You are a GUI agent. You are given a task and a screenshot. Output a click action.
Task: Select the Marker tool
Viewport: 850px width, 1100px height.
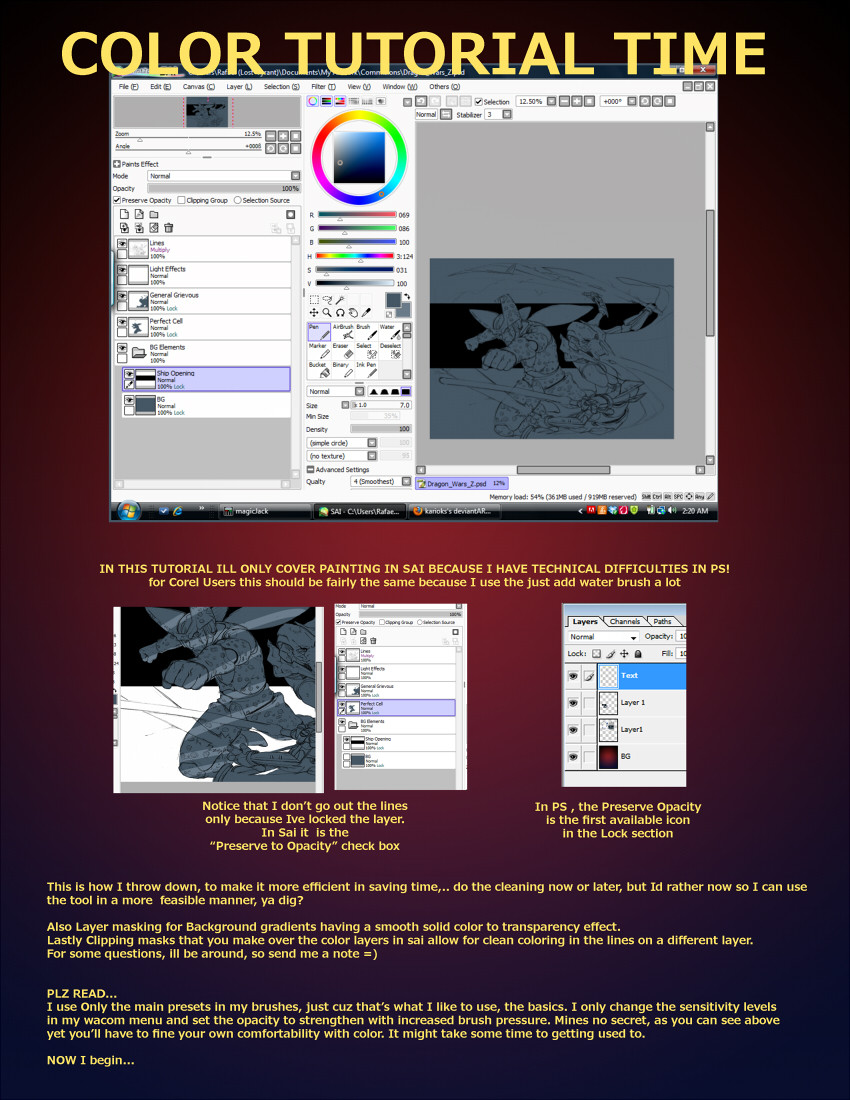click(x=319, y=351)
